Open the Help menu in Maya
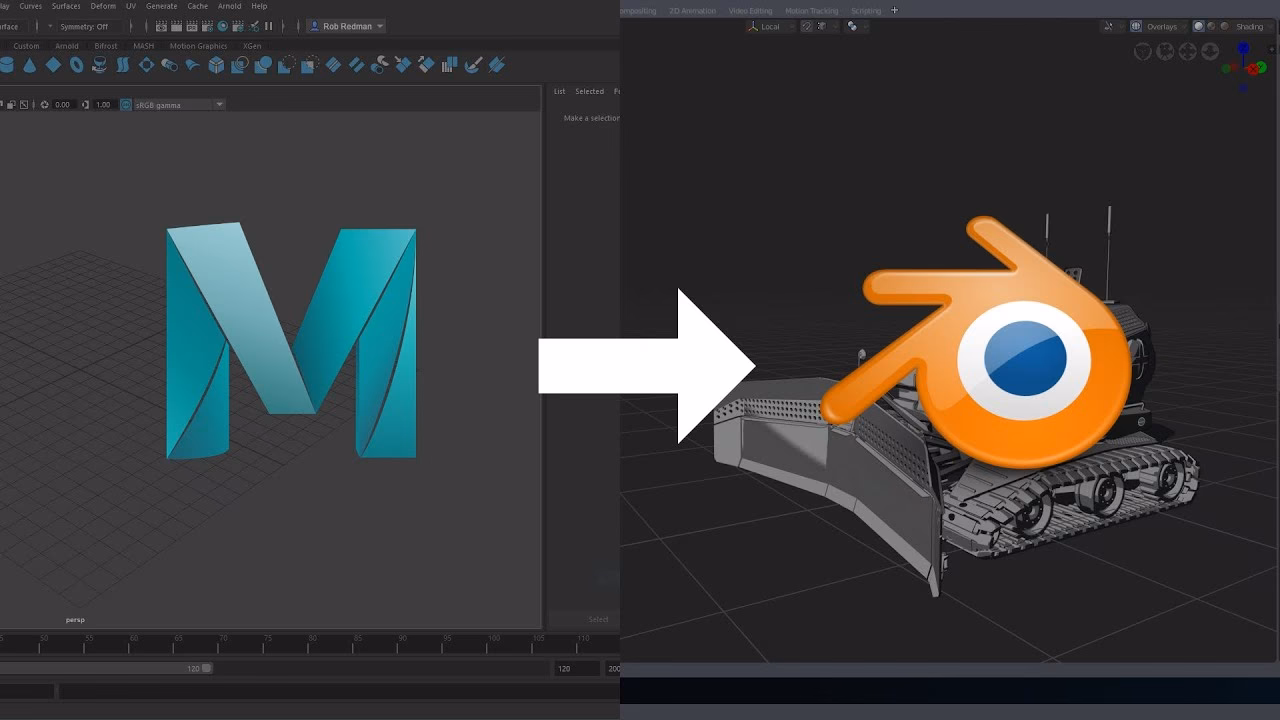 [259, 6]
